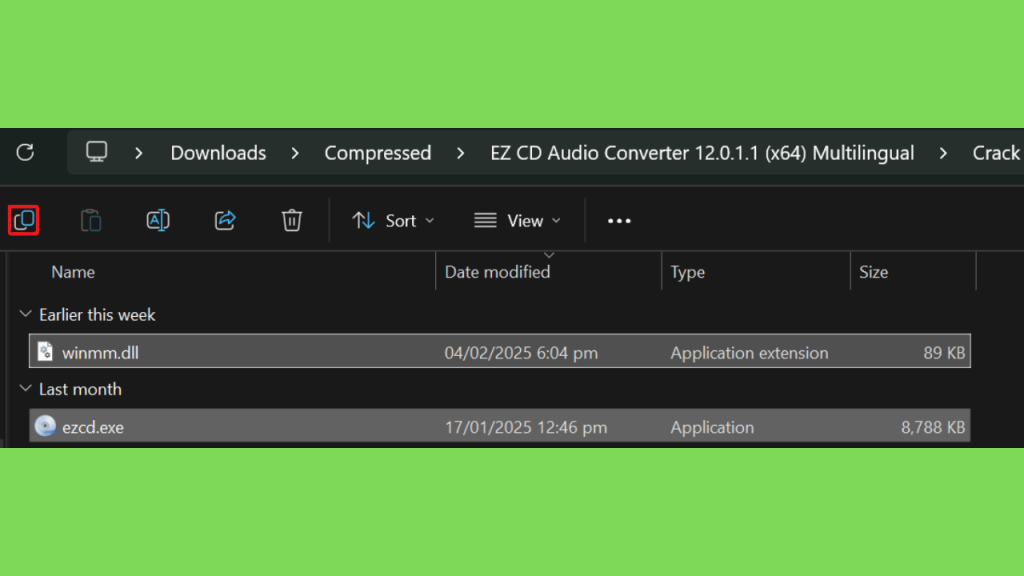Screen dimensions: 1024x576
Task: Sort by Name column header
Action: (73, 272)
